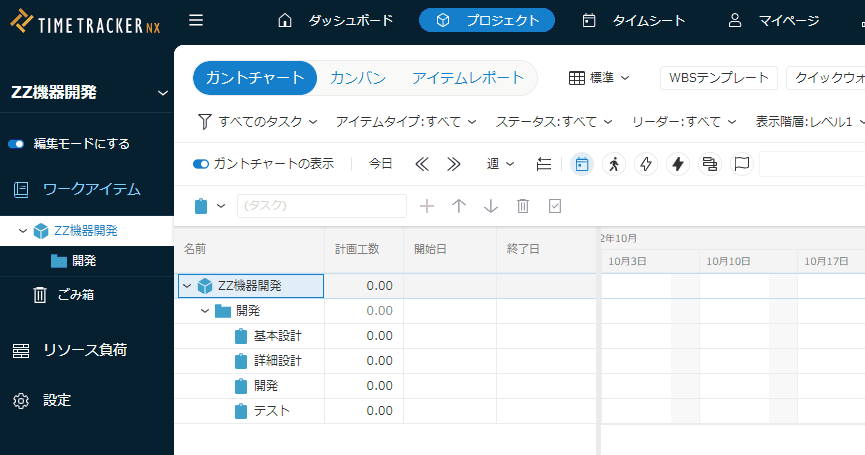The width and height of the screenshot is (865, 455).
Task: Collapse the 開発 folder in the grid
Action: (205, 311)
